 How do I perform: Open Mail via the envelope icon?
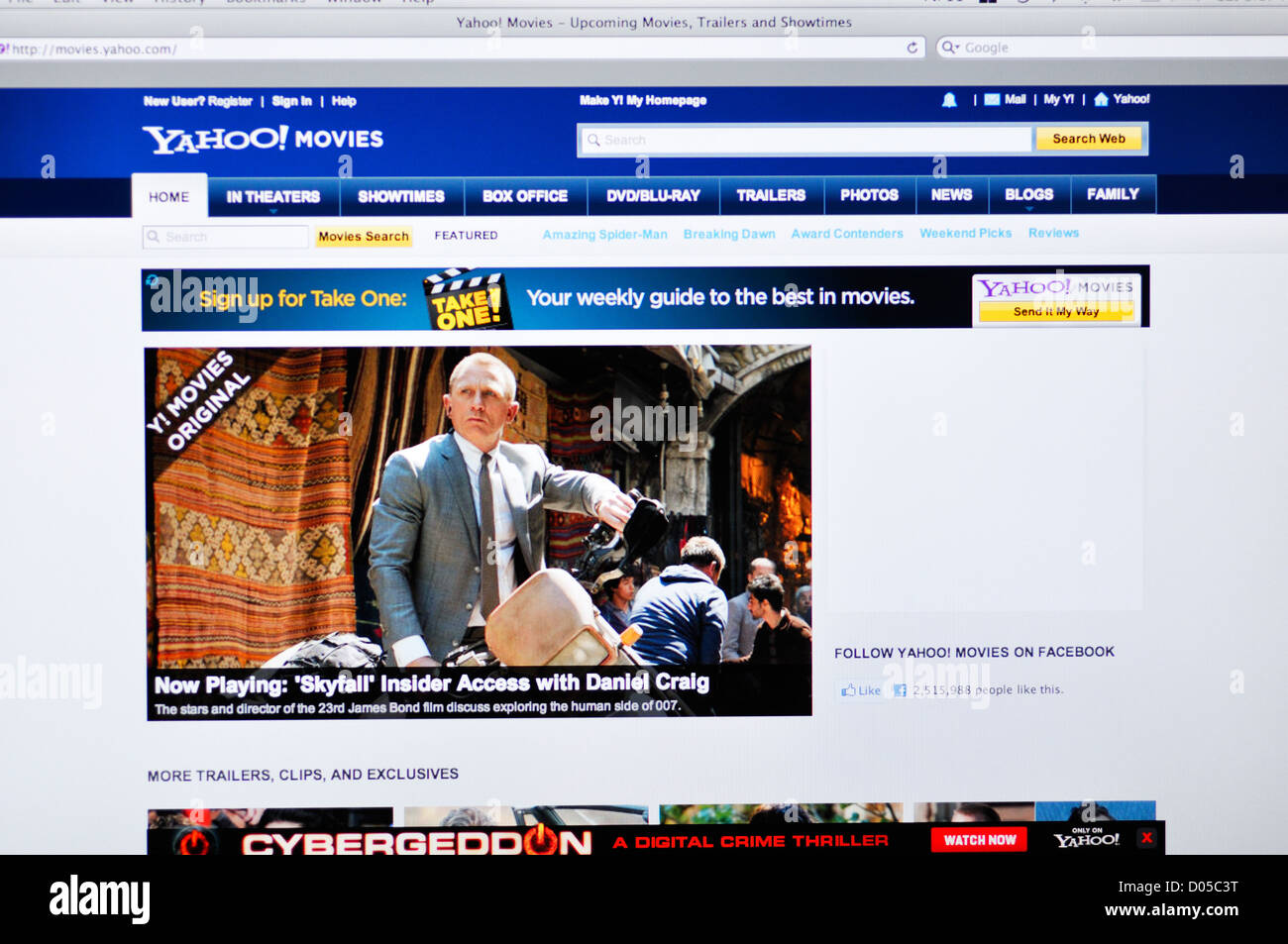click(x=992, y=100)
